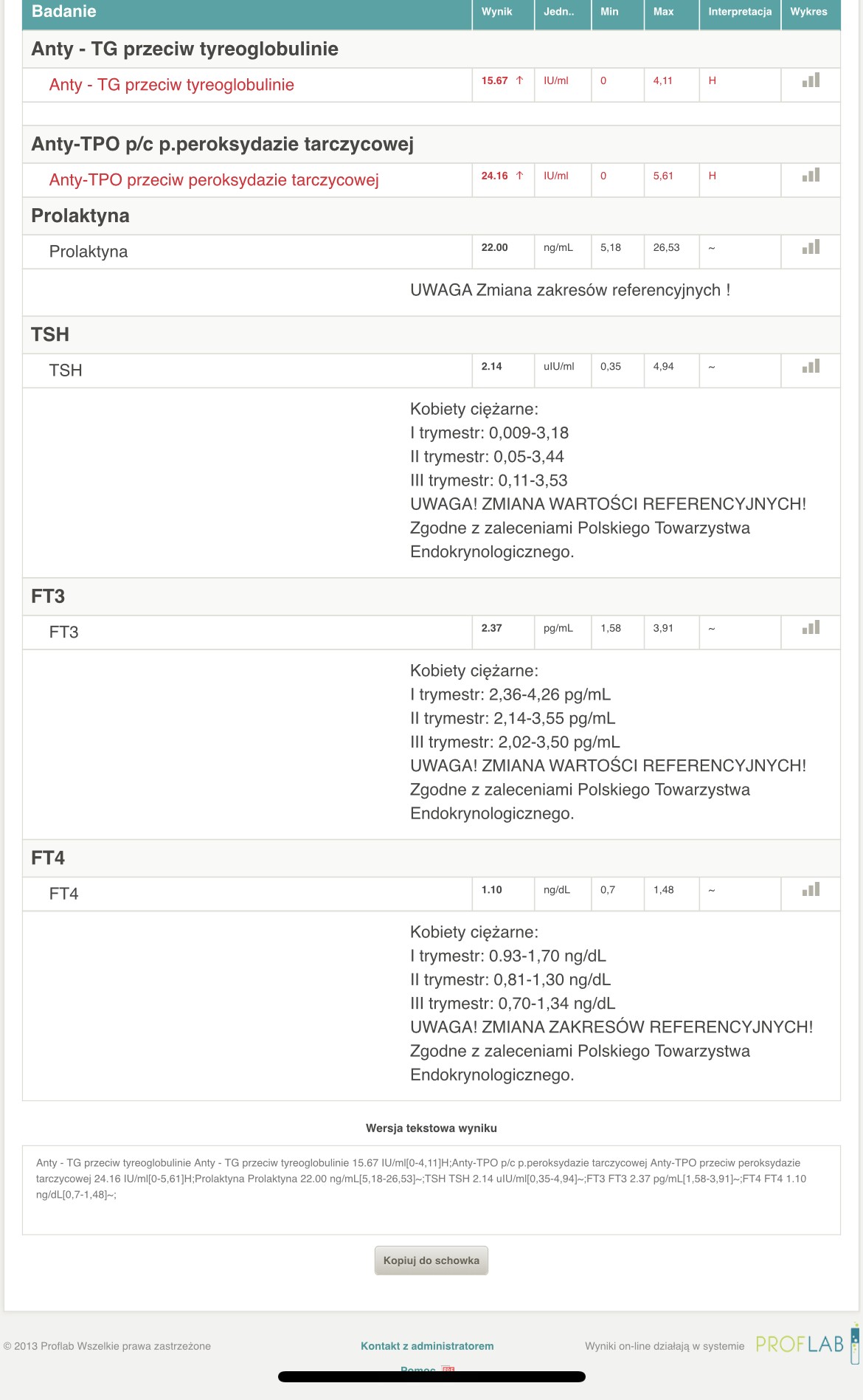The image size is (863, 1400).
Task: Open chart icon for Anty-TPO result
Action: (x=811, y=176)
